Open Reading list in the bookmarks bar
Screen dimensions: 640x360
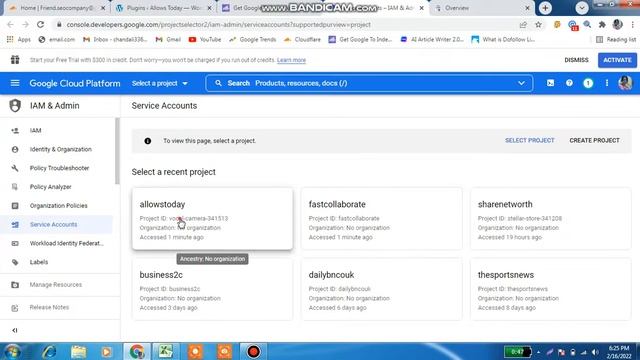pos(616,40)
